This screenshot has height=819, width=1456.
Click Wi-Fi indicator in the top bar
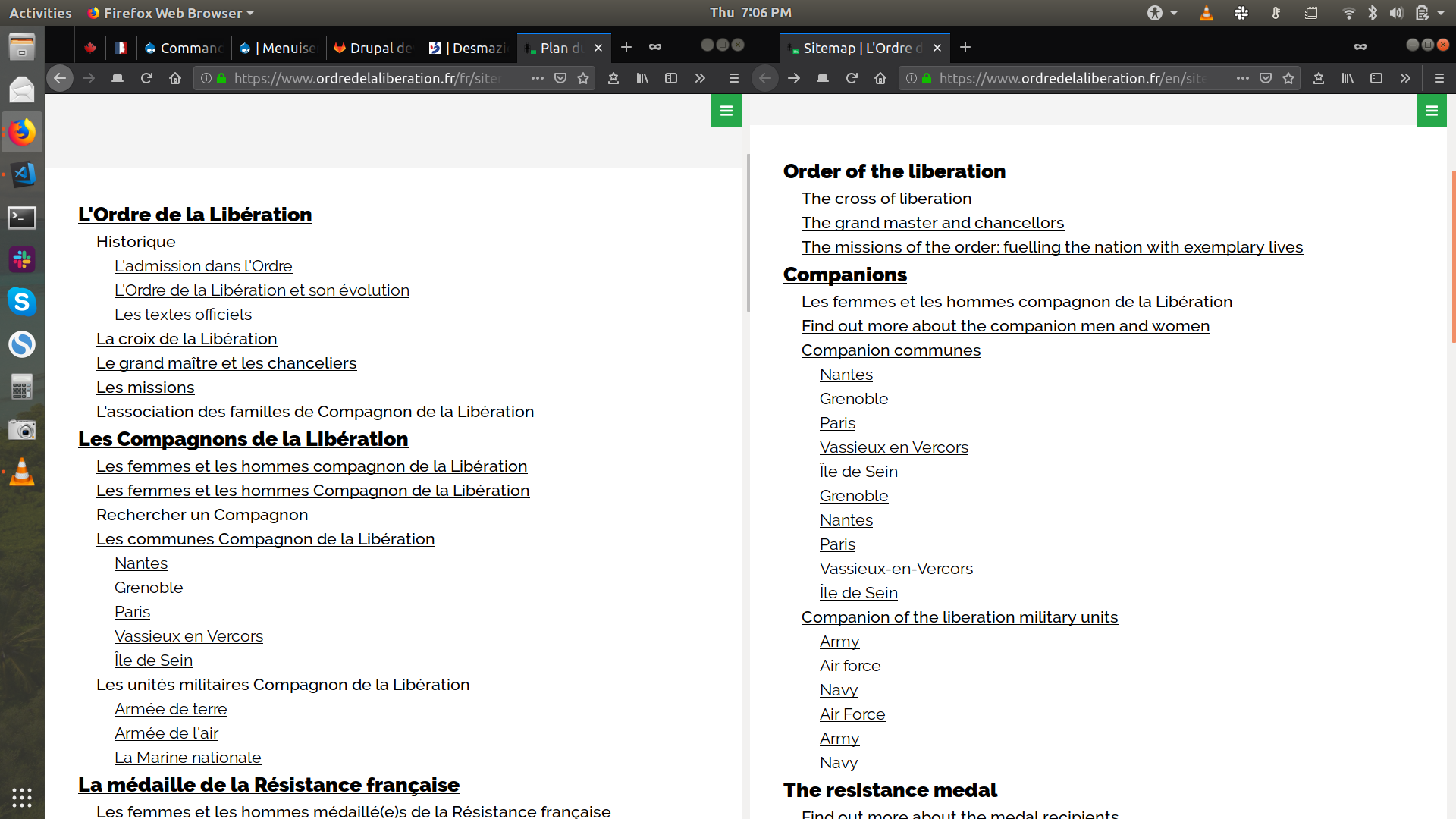point(1349,13)
